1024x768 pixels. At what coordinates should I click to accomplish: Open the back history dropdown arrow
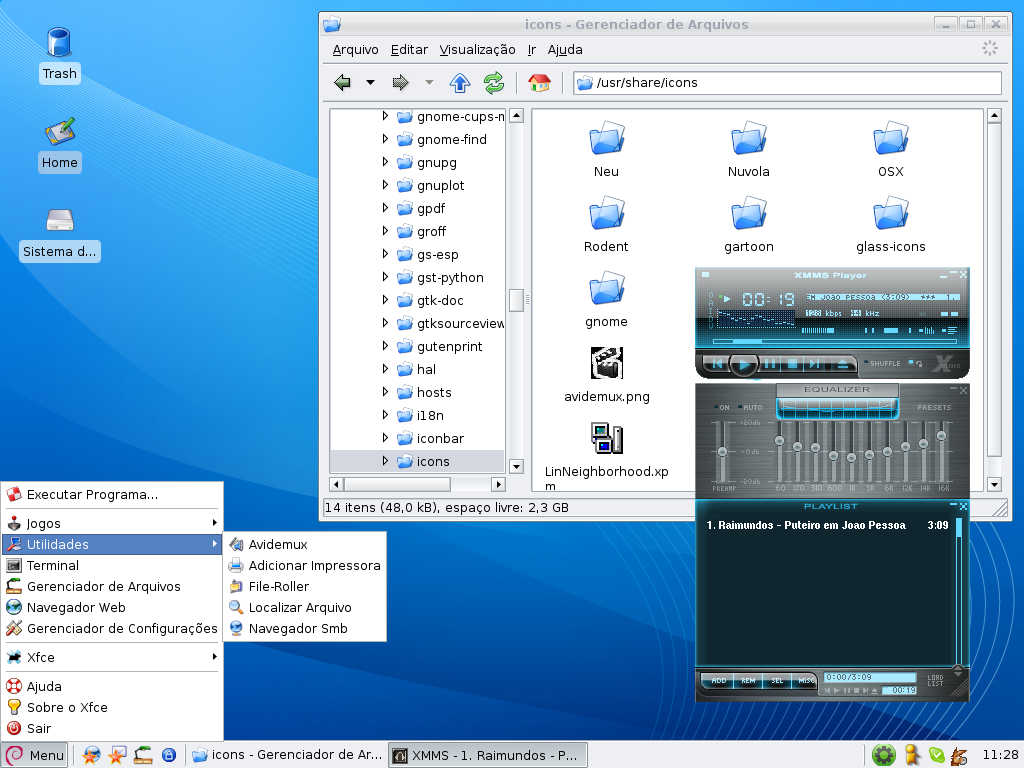[x=370, y=82]
